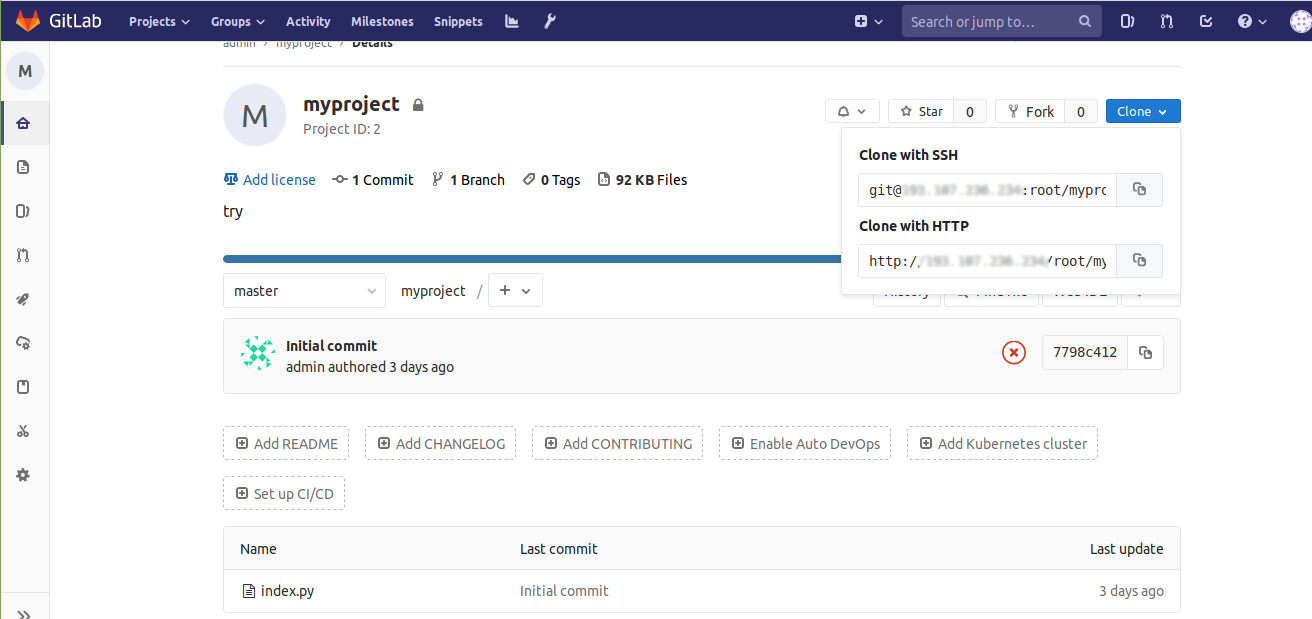Open the instance statistics chart icon
1312x619 pixels.
tap(512, 21)
